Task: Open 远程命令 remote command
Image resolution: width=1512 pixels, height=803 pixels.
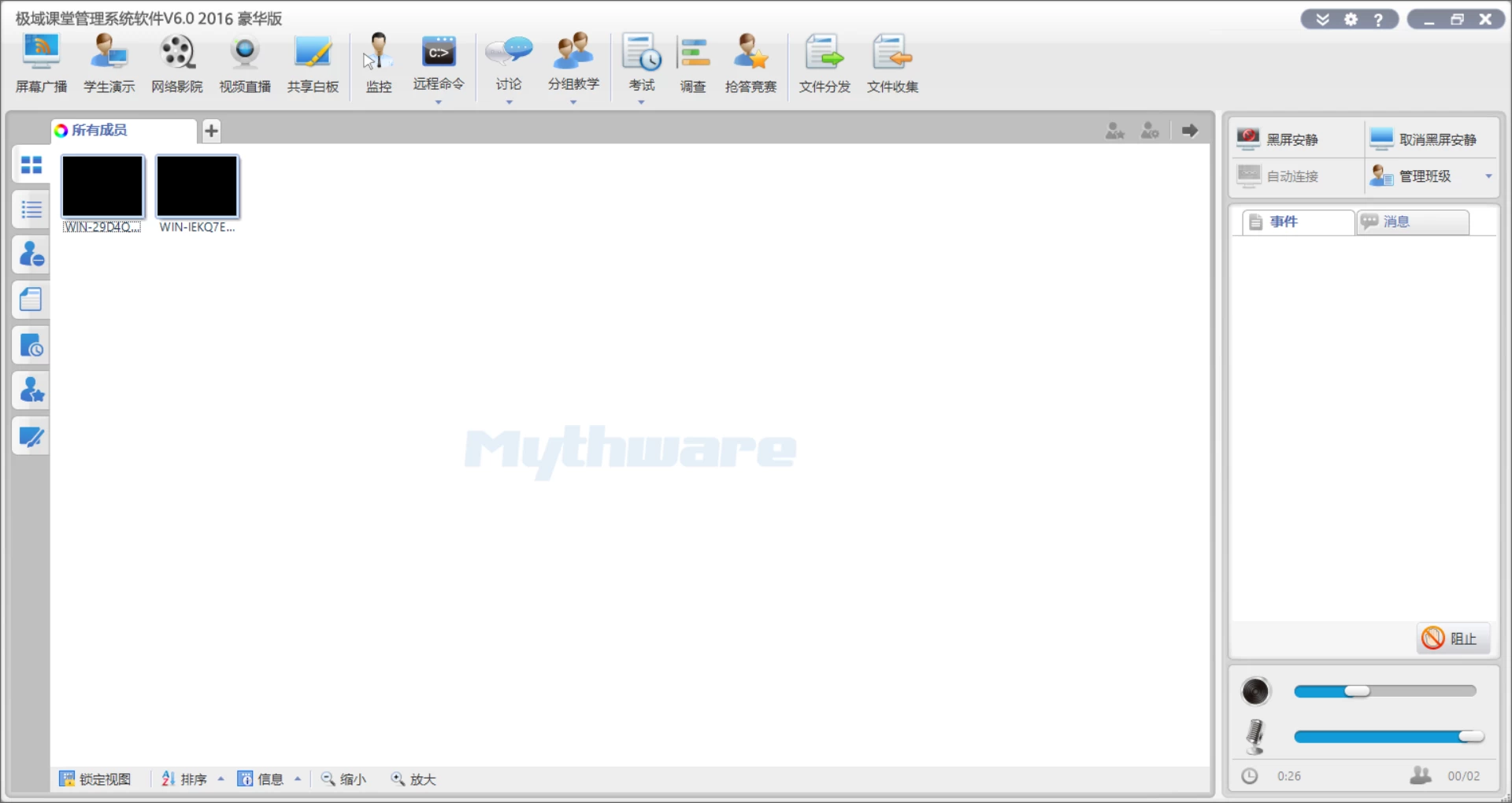Action: [x=439, y=62]
